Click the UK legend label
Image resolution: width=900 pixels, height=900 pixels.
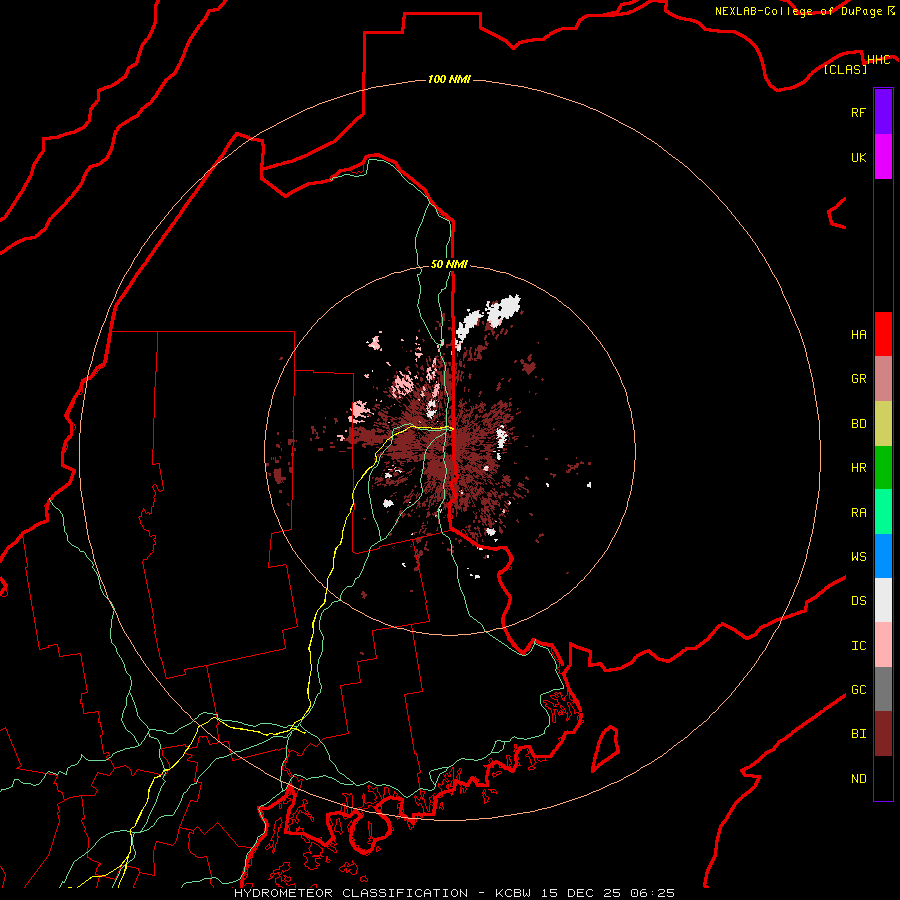click(858, 157)
